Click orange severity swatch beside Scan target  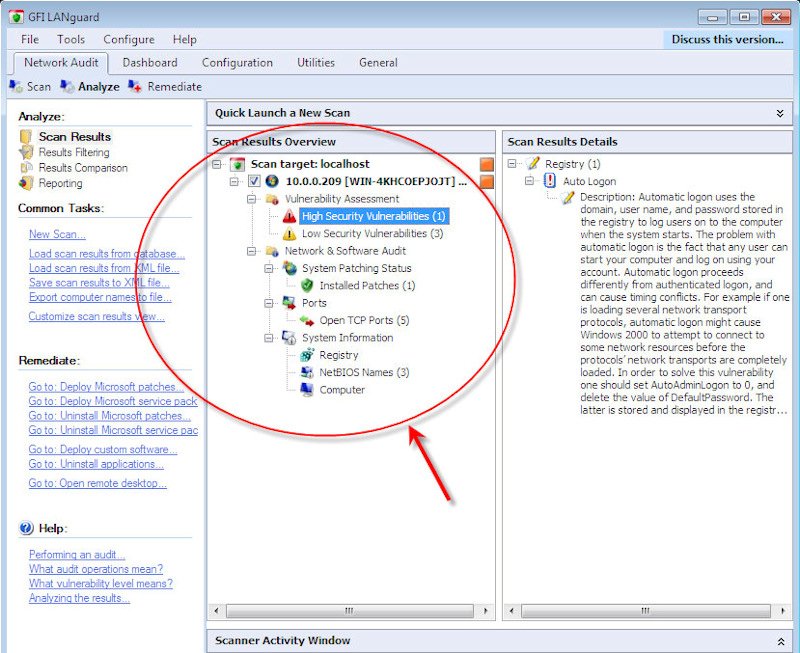[x=487, y=164]
